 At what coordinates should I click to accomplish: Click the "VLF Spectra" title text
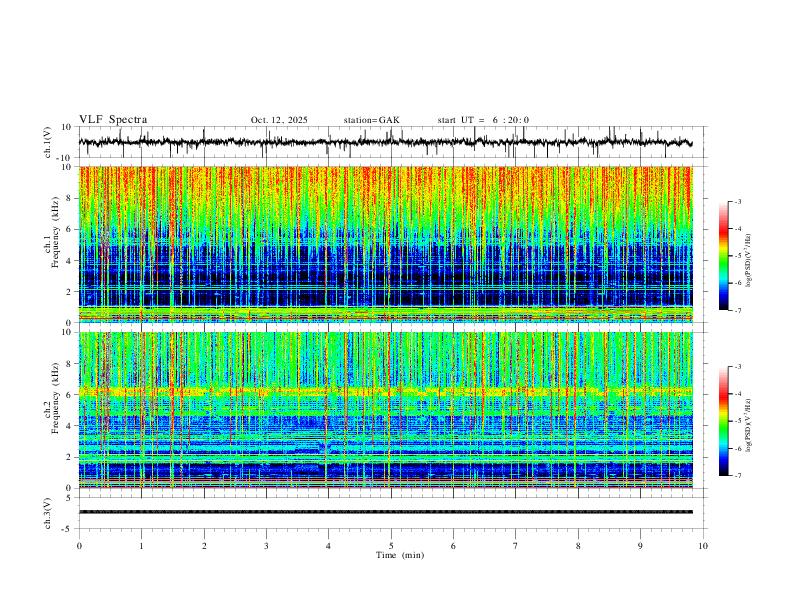[x=113, y=120]
